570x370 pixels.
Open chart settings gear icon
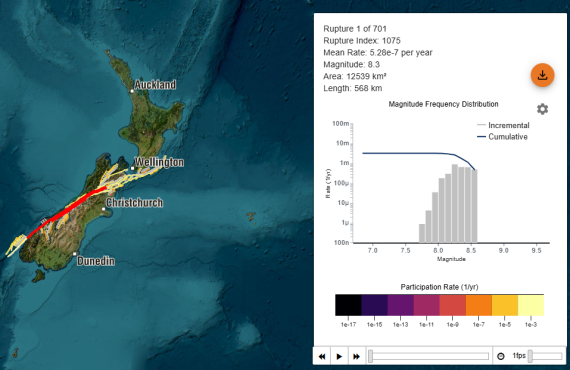click(542, 109)
